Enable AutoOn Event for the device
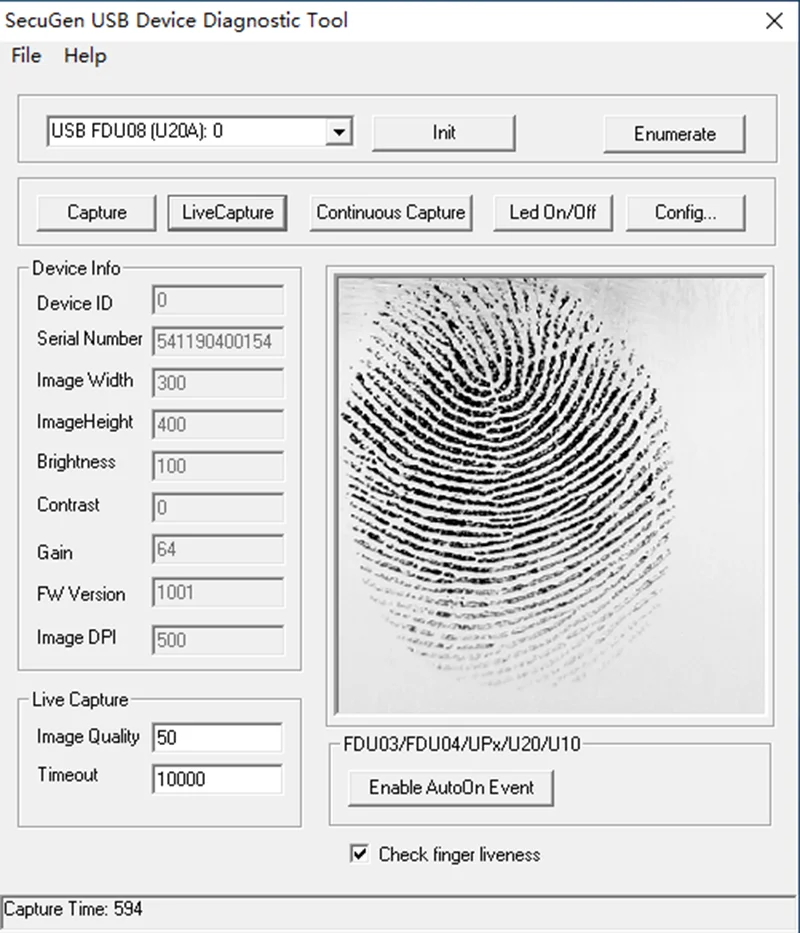The image size is (800, 933). tap(452, 787)
